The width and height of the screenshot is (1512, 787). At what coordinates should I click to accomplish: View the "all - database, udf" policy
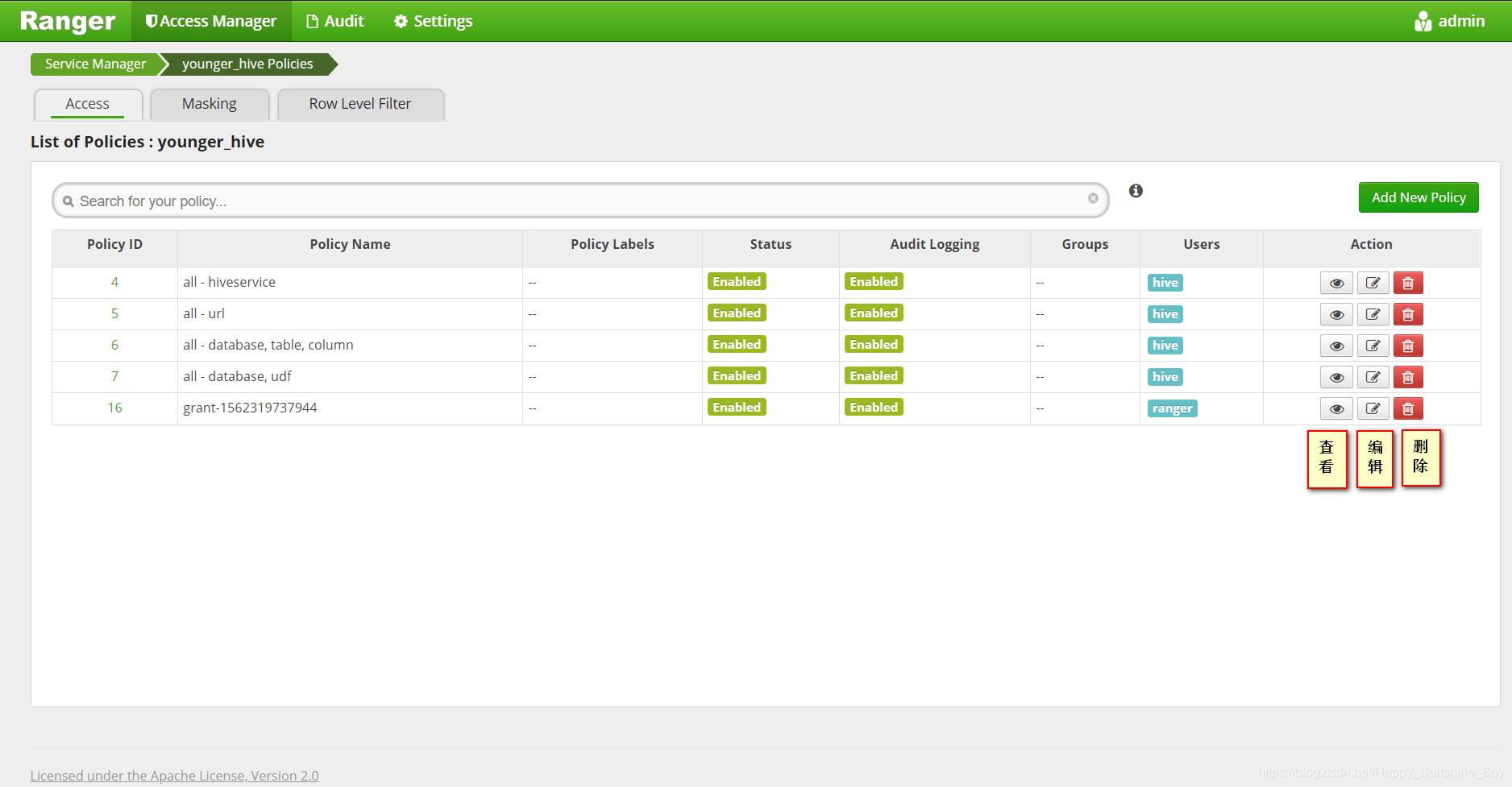[1335, 376]
